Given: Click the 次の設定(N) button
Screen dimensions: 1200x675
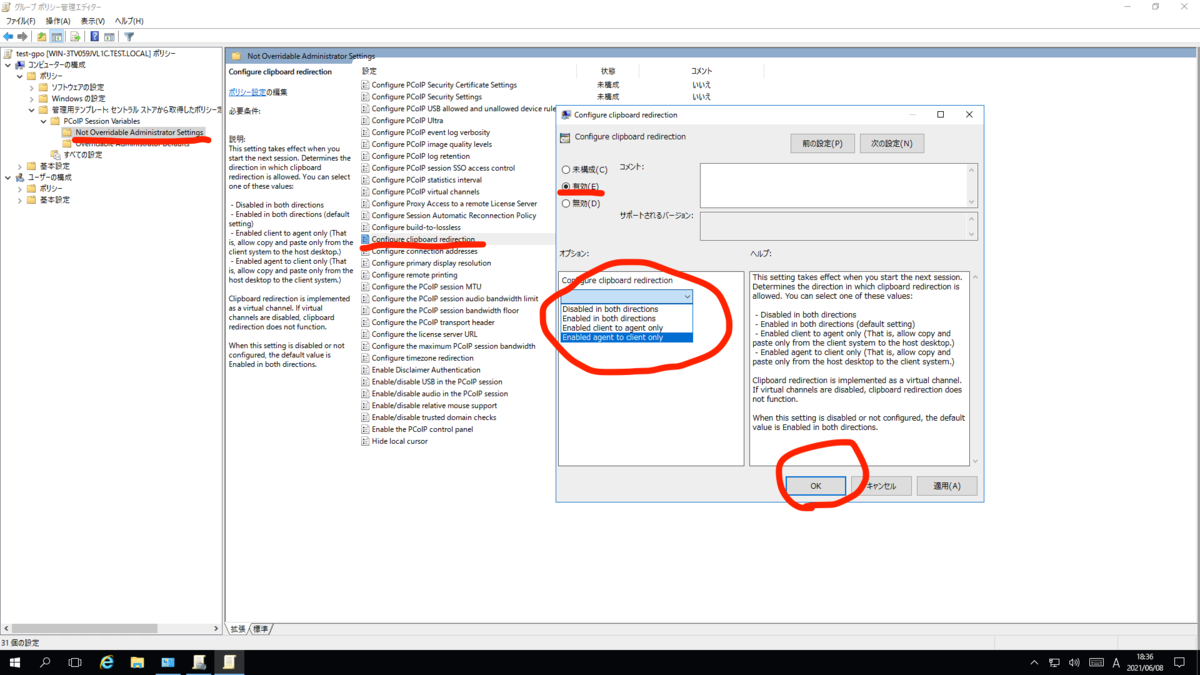Looking at the screenshot, I should point(891,144).
